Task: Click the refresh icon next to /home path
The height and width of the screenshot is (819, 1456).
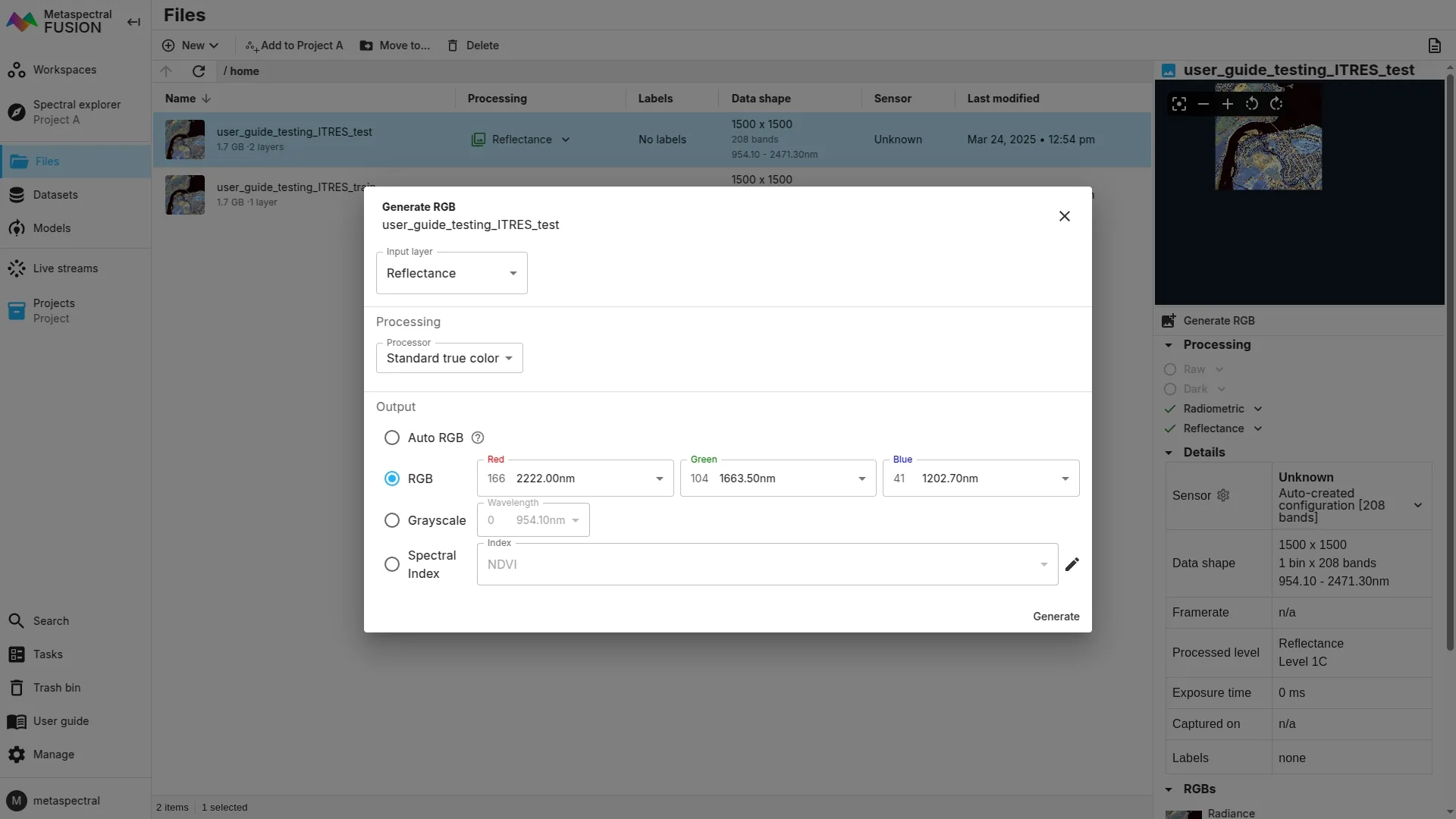Action: click(199, 71)
